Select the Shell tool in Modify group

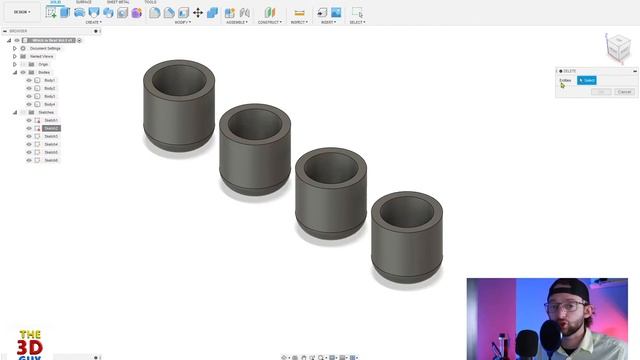coord(183,13)
